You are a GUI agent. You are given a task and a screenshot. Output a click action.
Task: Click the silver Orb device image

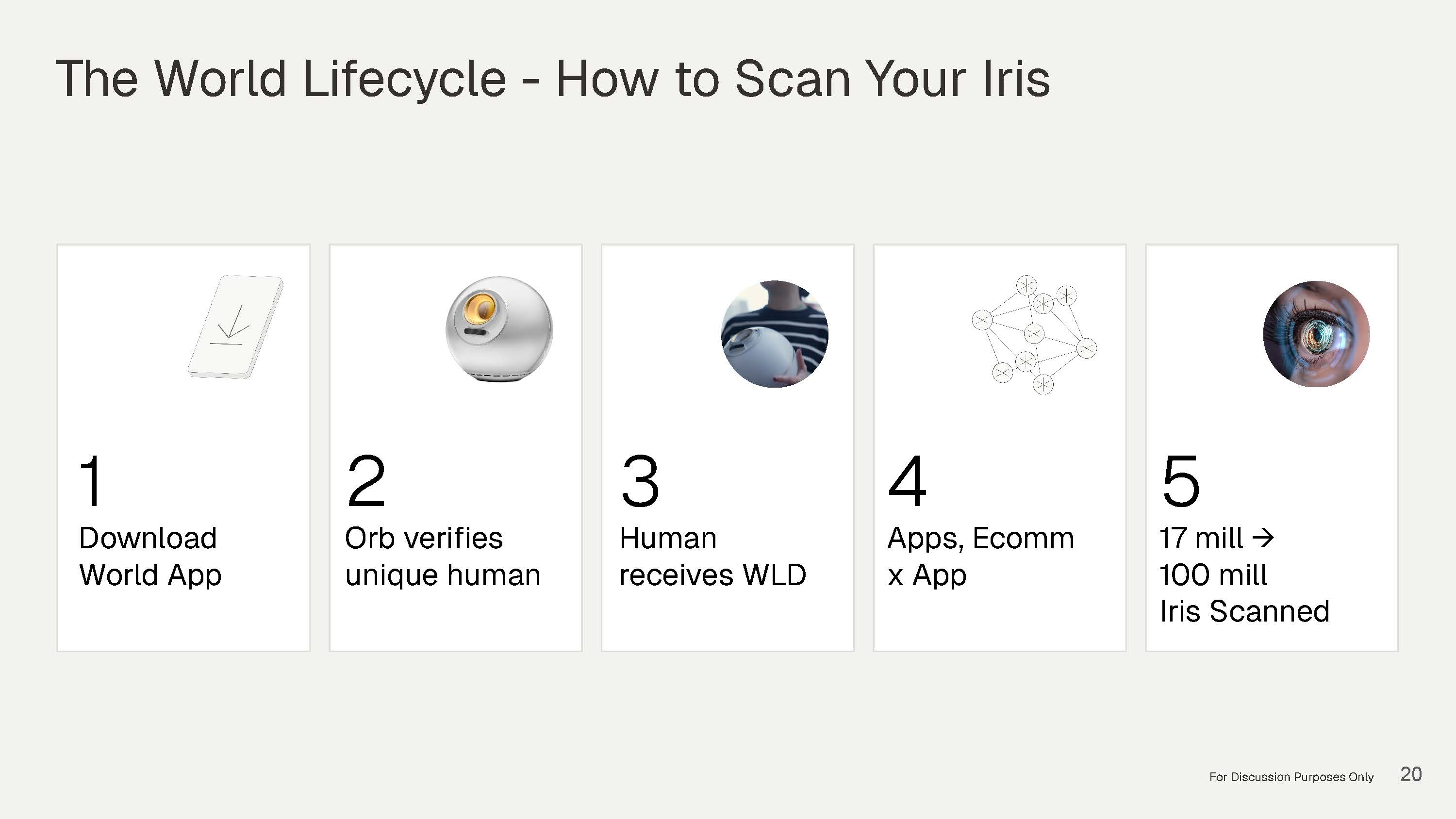498,329
